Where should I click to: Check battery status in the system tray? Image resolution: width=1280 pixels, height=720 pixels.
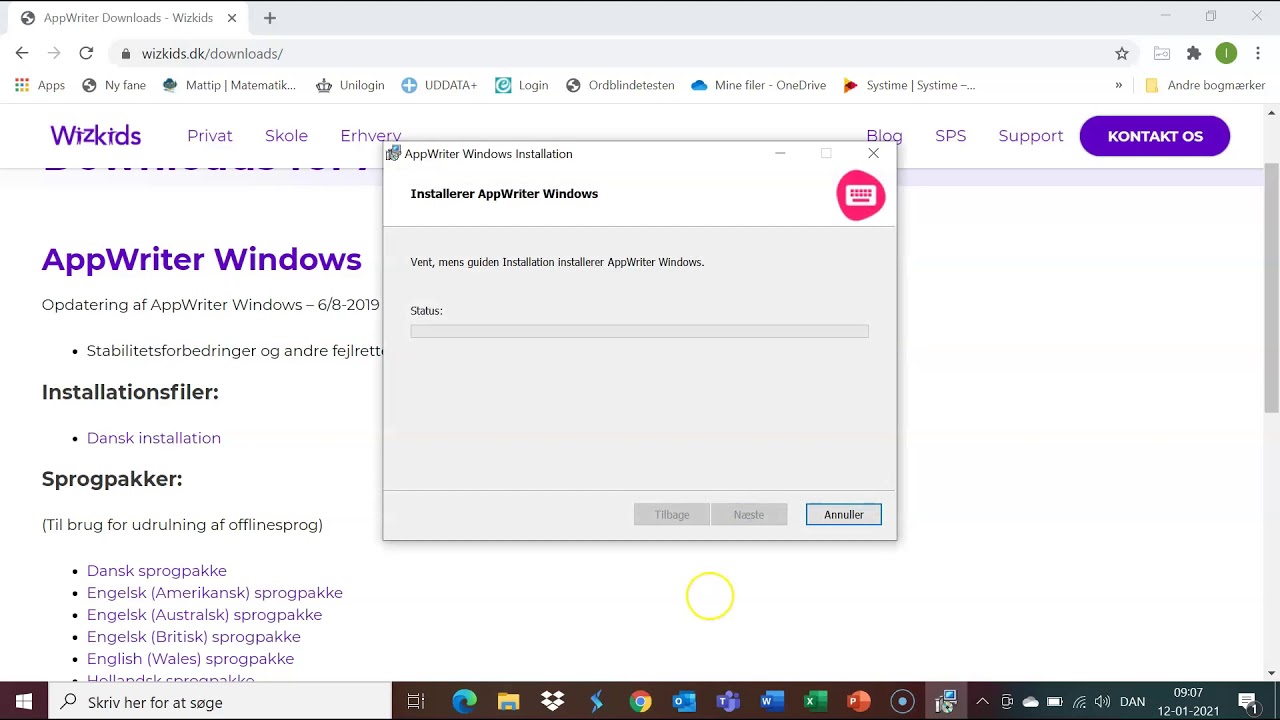point(1055,702)
